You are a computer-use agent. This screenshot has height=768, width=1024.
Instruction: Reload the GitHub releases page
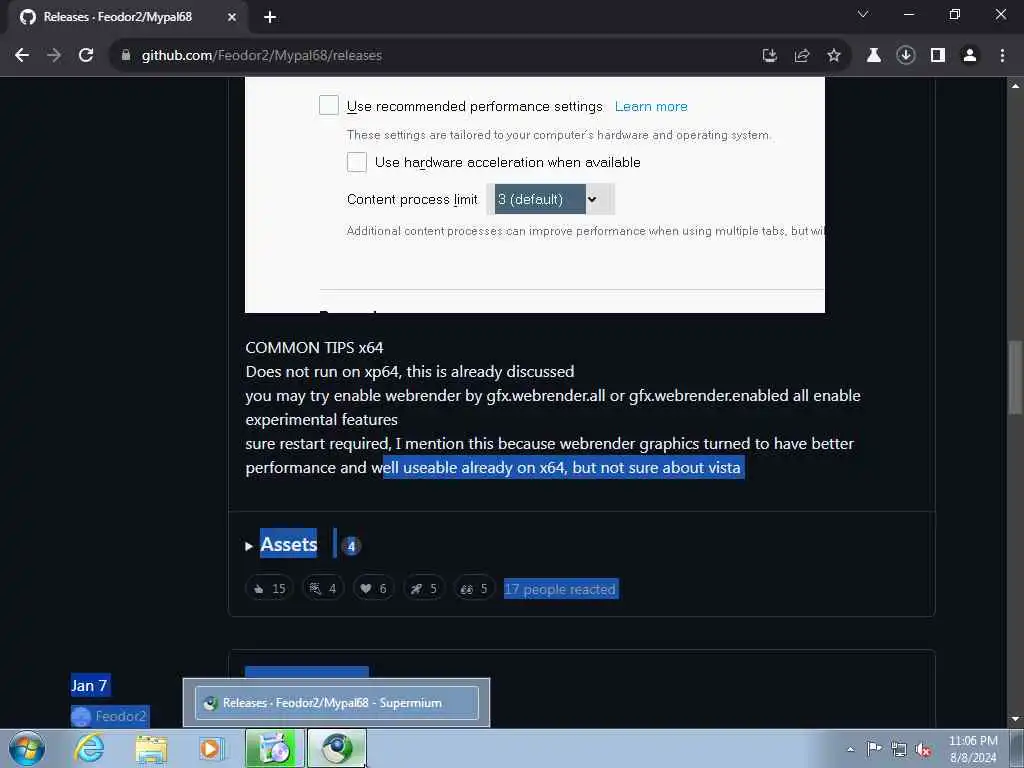pos(86,56)
